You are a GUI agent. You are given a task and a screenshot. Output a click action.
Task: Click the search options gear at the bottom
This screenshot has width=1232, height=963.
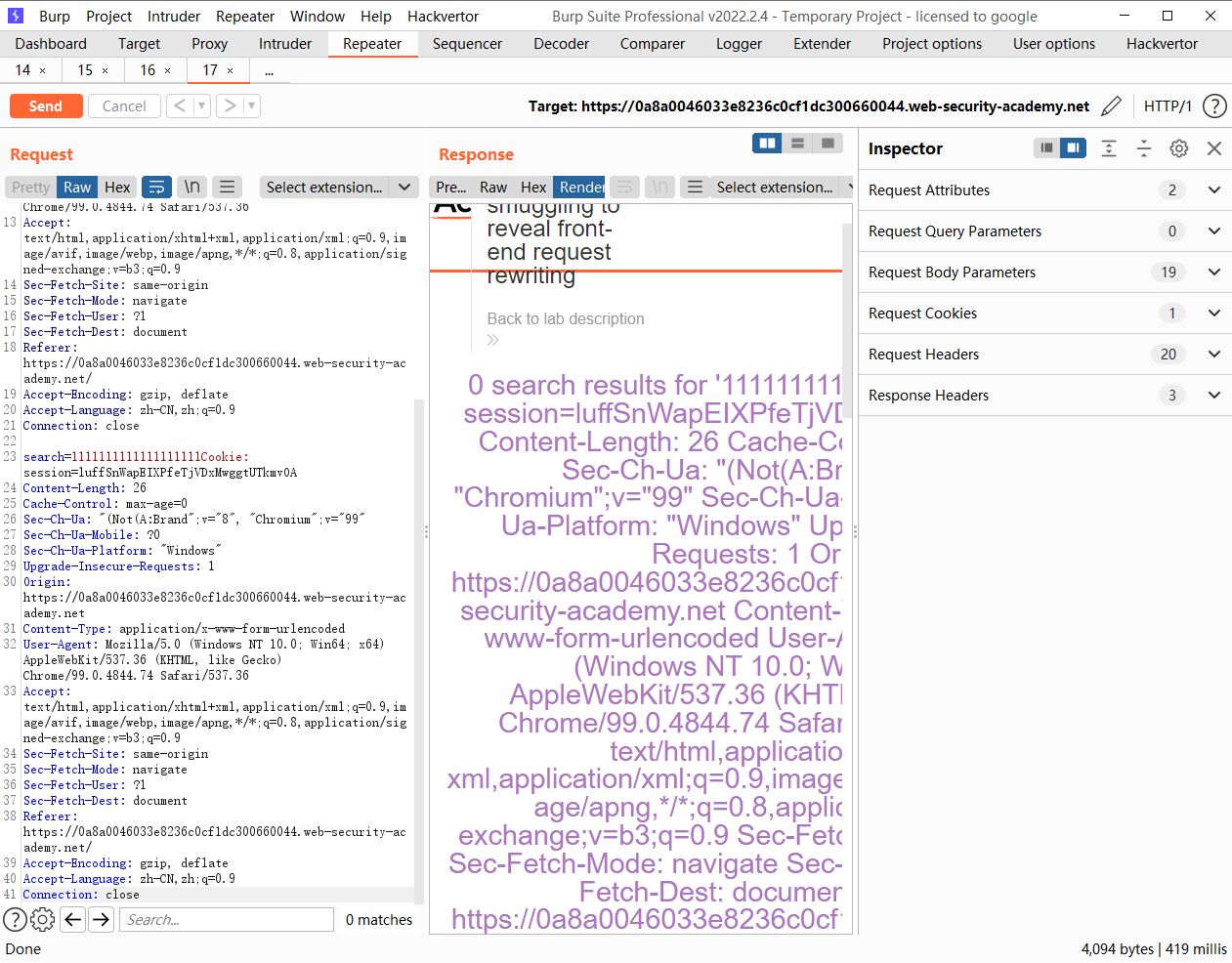pos(41,919)
